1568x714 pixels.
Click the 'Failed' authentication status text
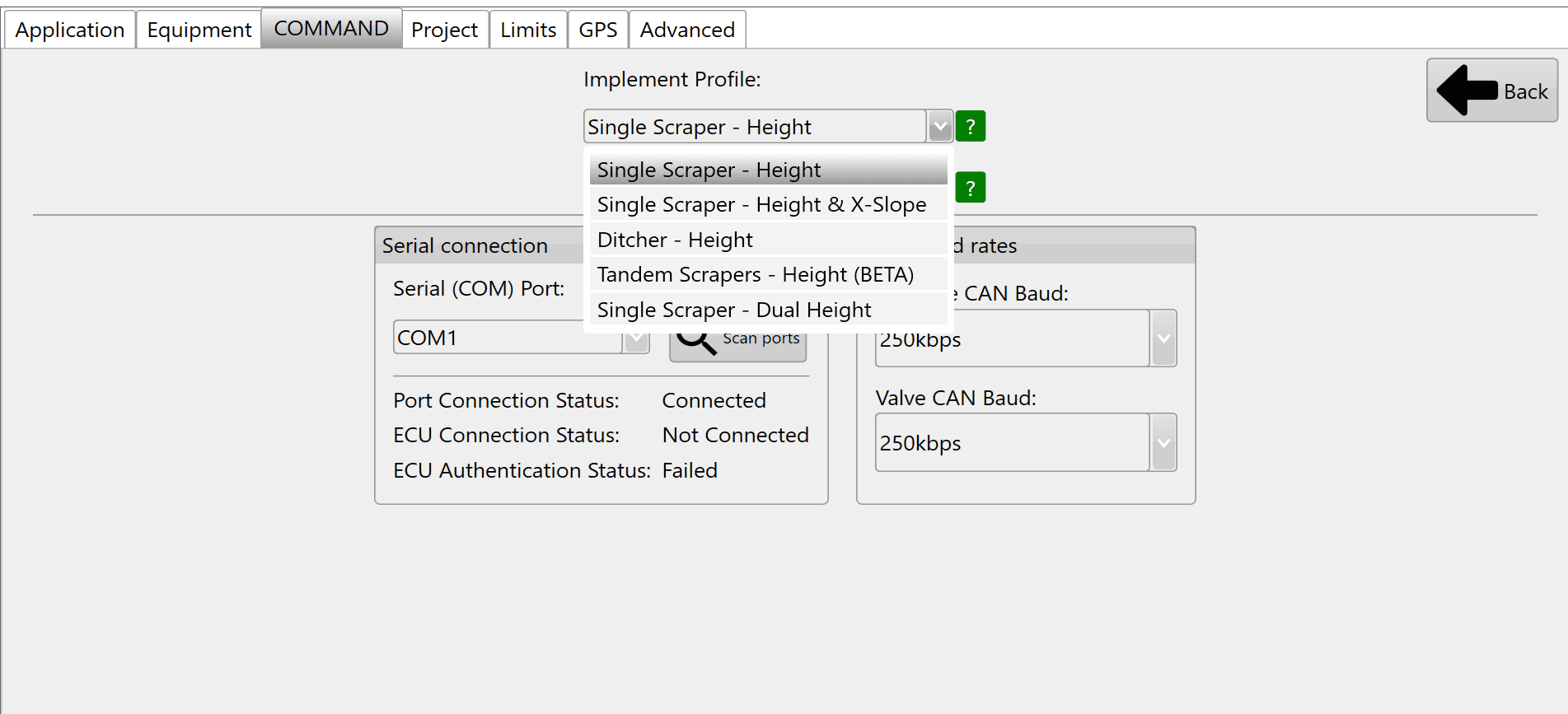[690, 470]
